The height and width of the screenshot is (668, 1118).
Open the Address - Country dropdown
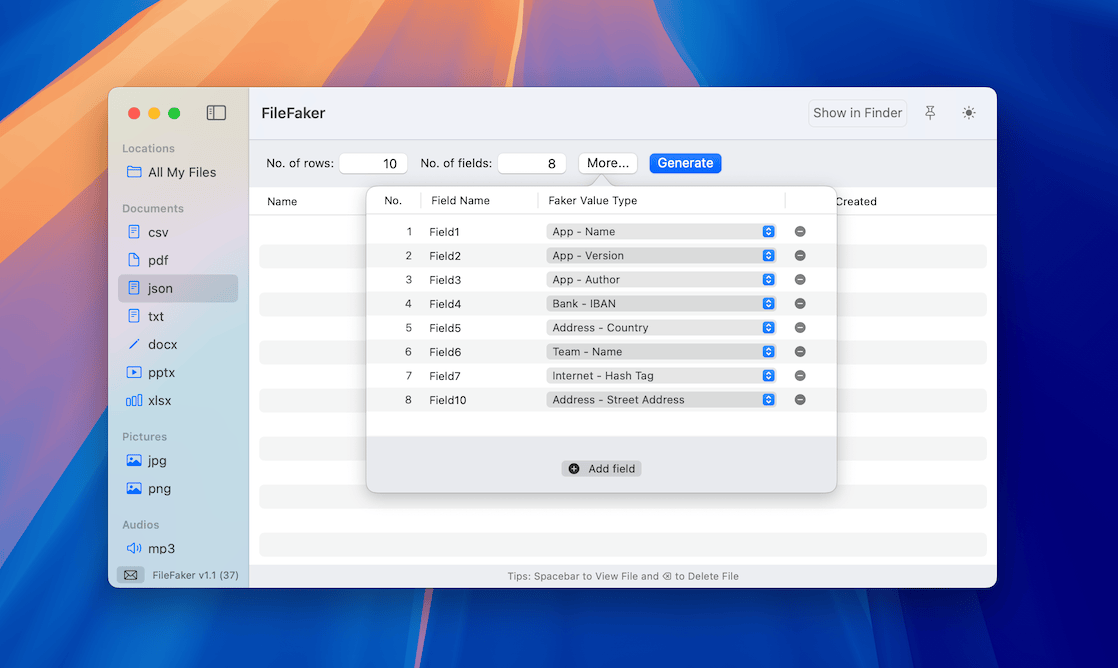coord(661,328)
